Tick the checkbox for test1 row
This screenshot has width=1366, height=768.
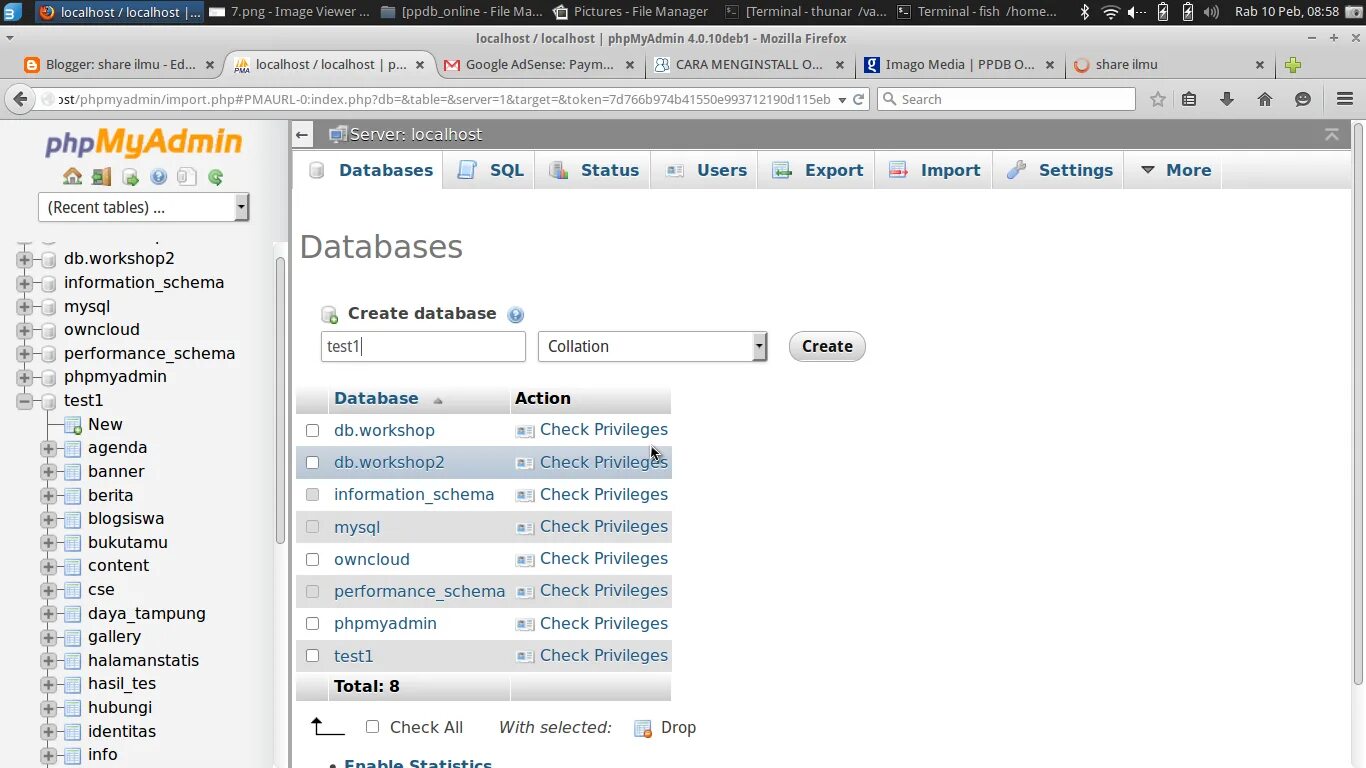click(x=312, y=656)
